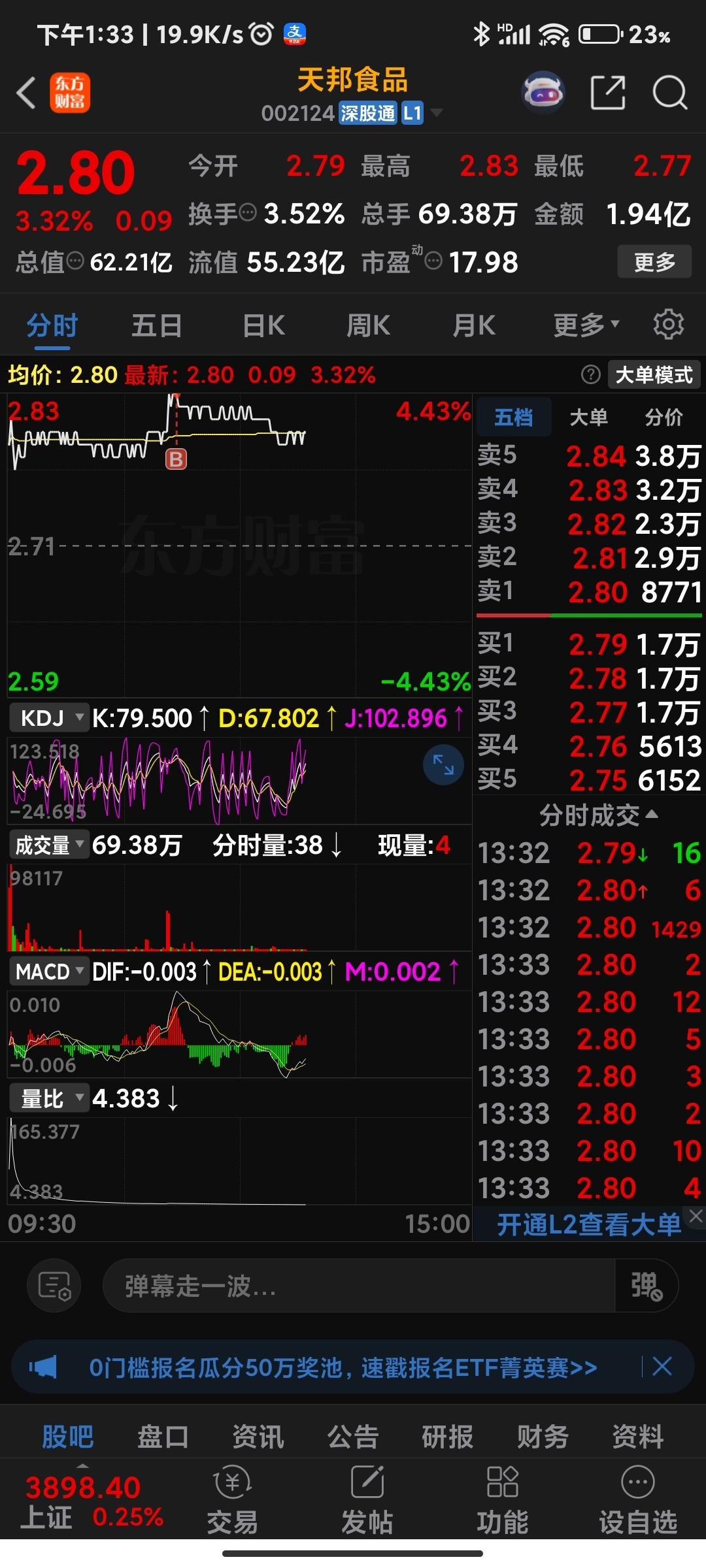The image size is (706, 1568).
Task: Open the search magnifier
Action: tap(670, 92)
